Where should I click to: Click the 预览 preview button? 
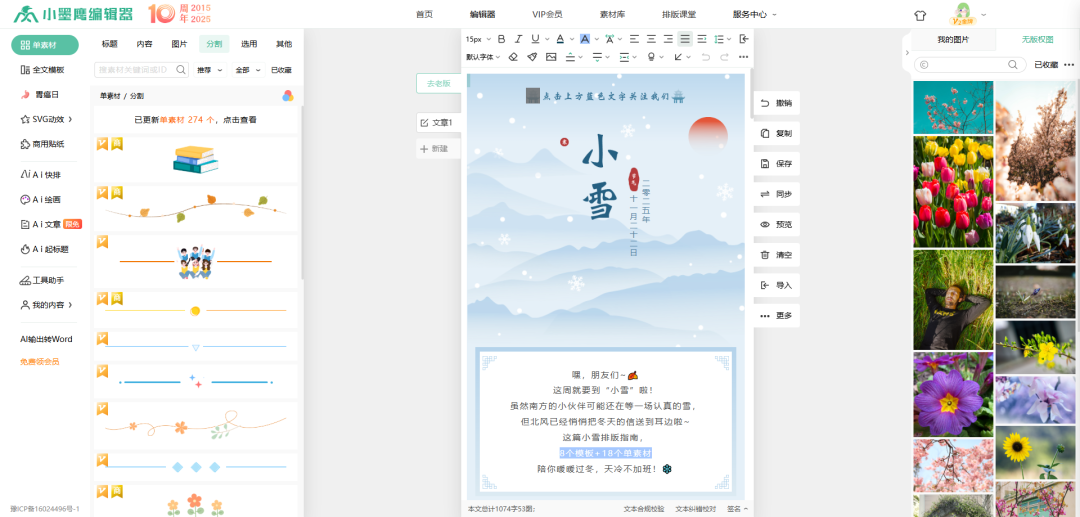click(x=777, y=224)
